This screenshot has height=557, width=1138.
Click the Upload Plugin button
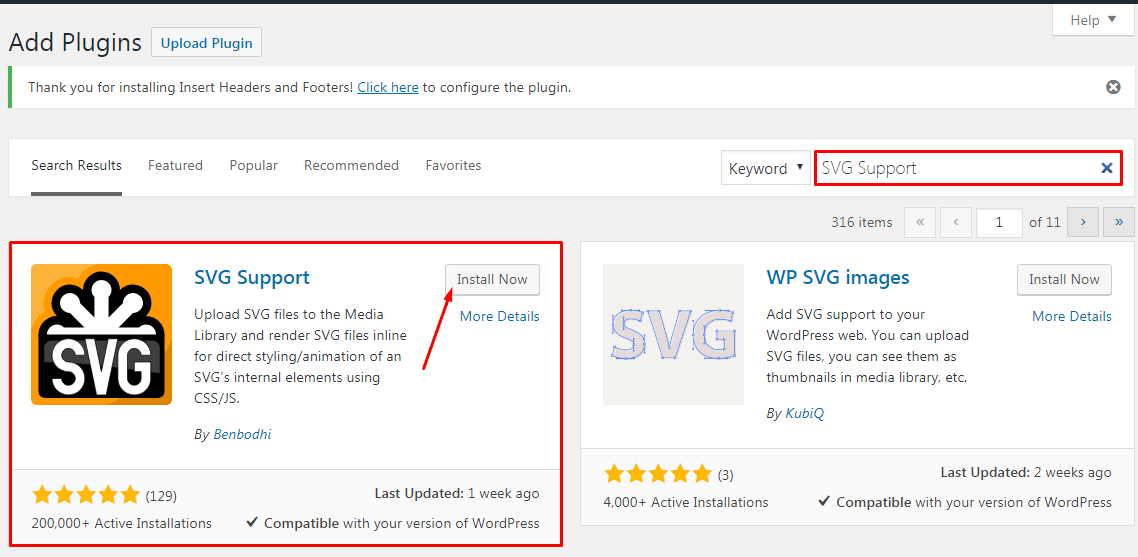click(x=207, y=43)
